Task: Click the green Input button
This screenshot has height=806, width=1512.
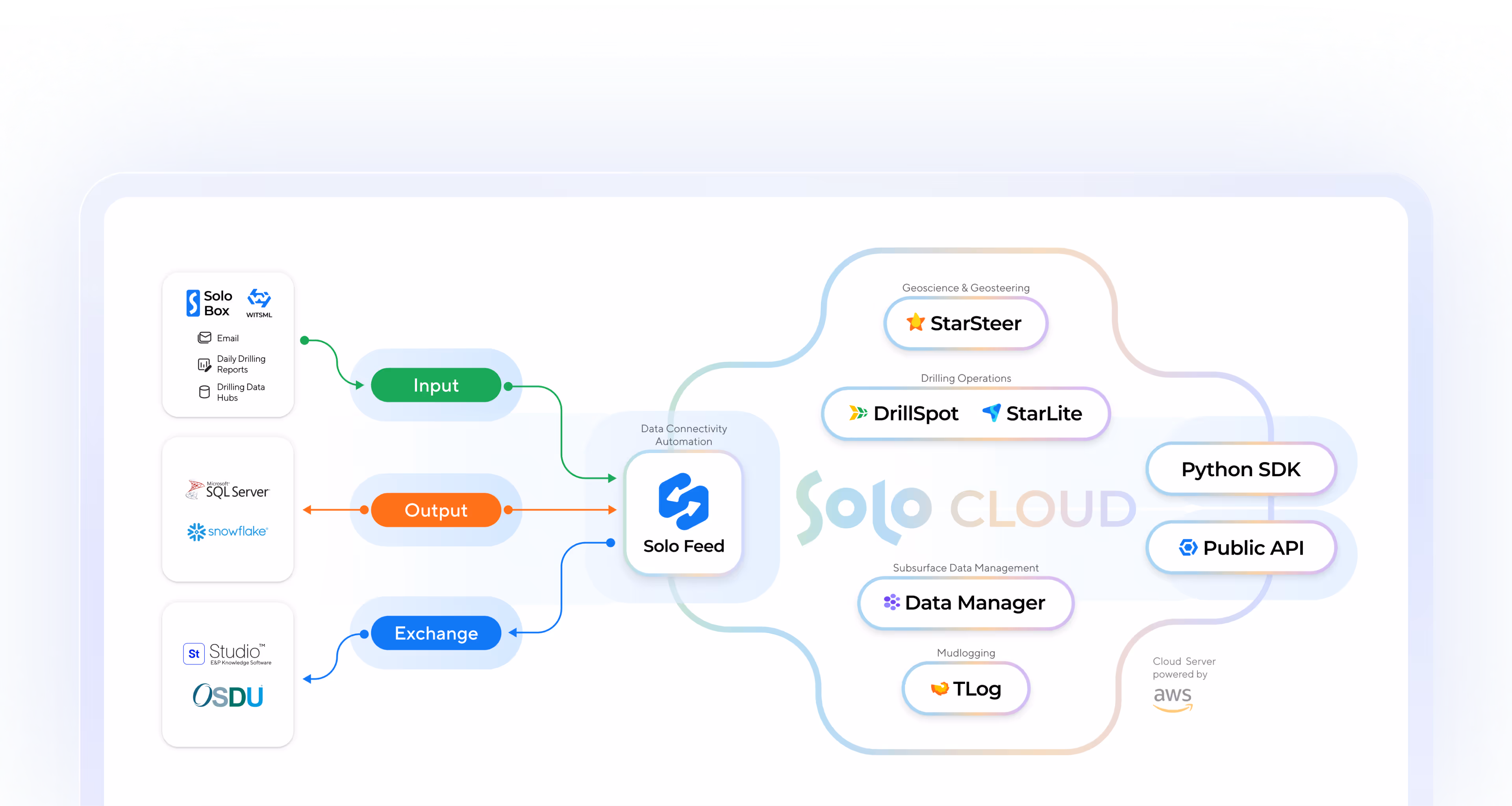Action: 435,385
